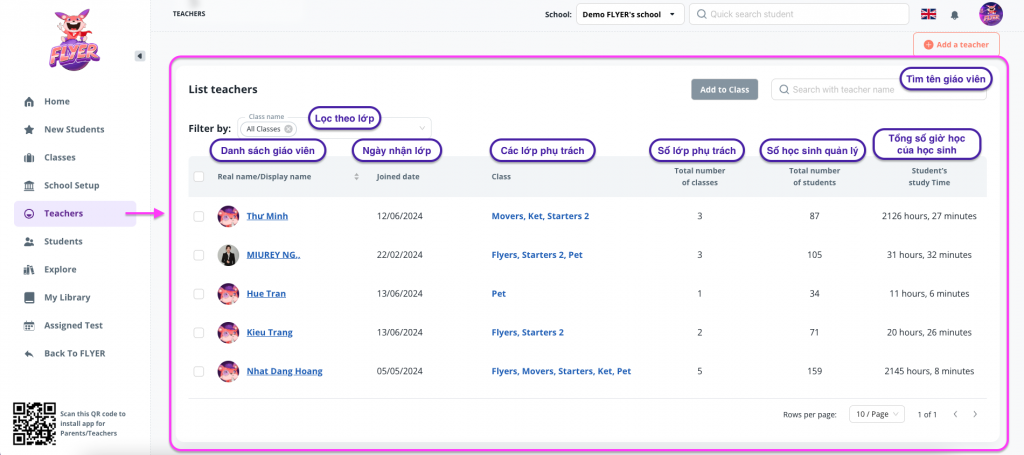1024x455 pixels.
Task: Expand the Class name filter dropdown
Action: 422,127
